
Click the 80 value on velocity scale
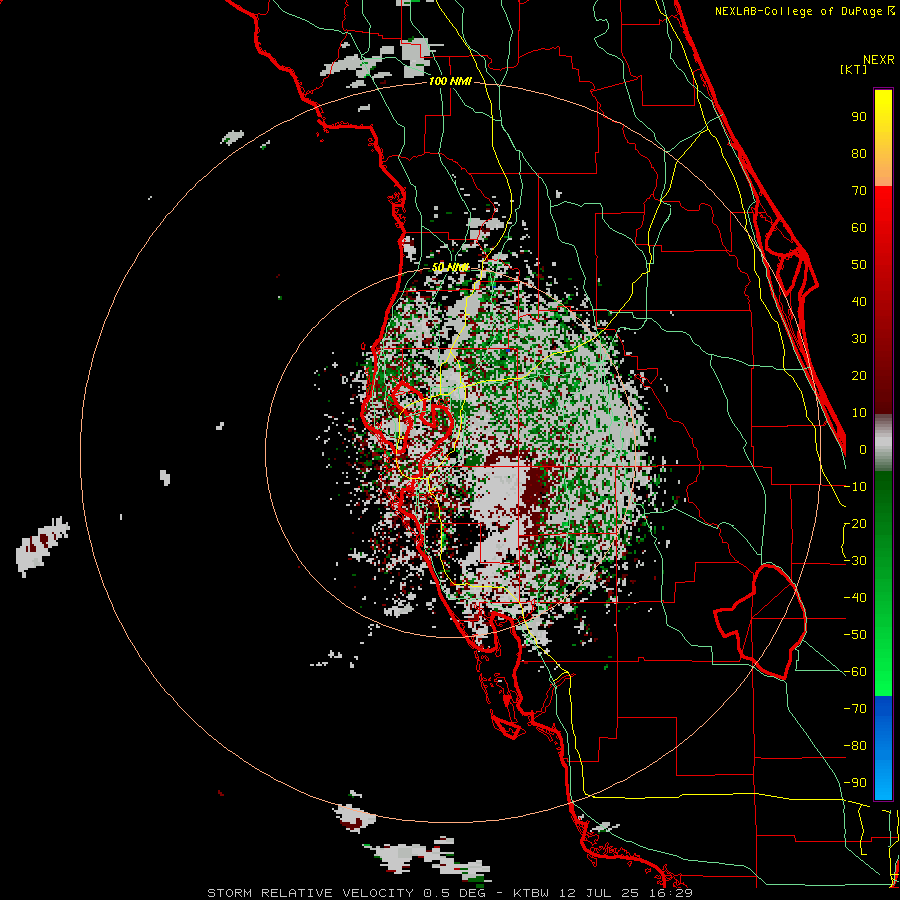click(859, 153)
